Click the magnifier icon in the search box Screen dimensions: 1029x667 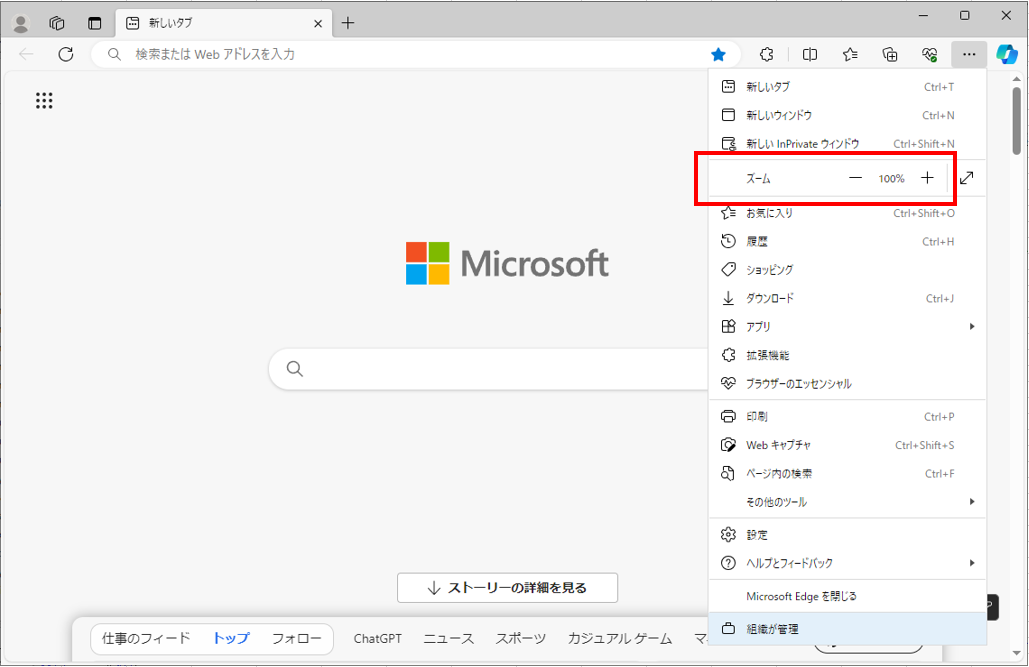click(295, 369)
